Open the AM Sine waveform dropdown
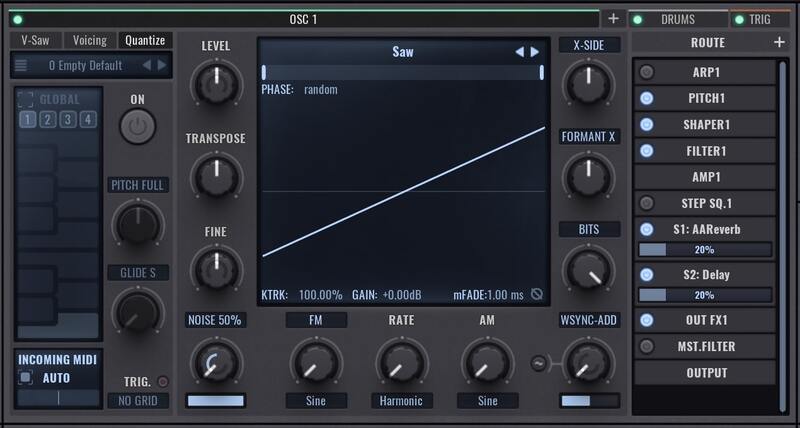Screen dimensions: 800x428 click(x=487, y=401)
